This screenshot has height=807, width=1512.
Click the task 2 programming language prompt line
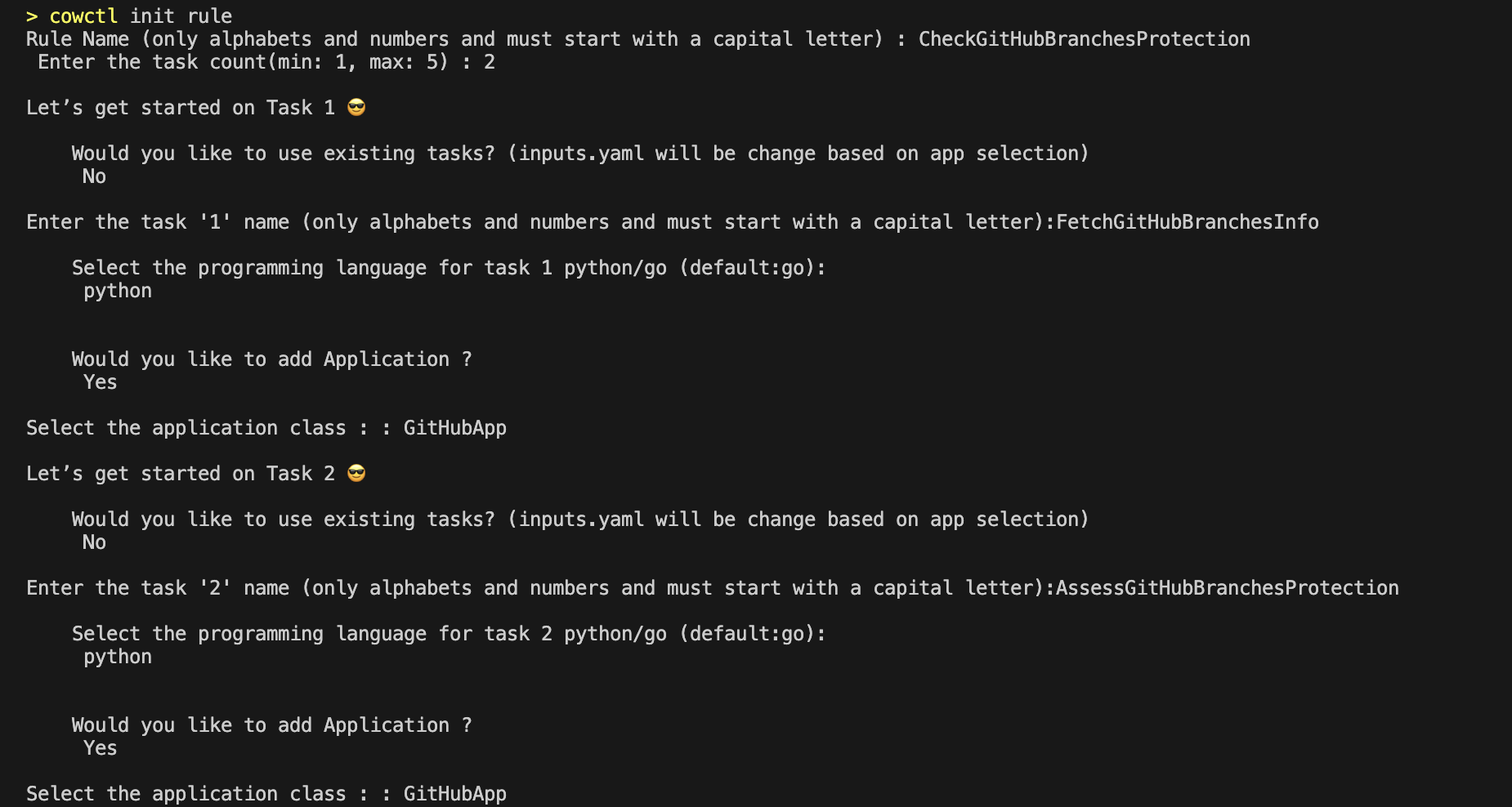click(449, 635)
